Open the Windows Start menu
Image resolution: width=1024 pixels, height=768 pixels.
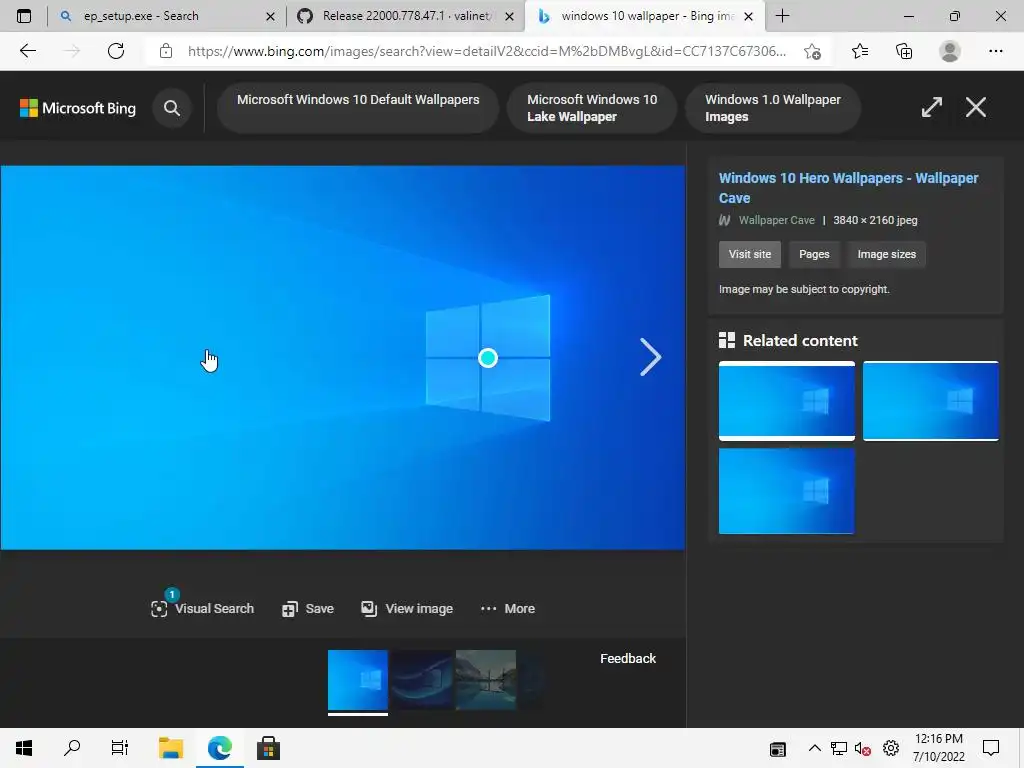pos(24,748)
